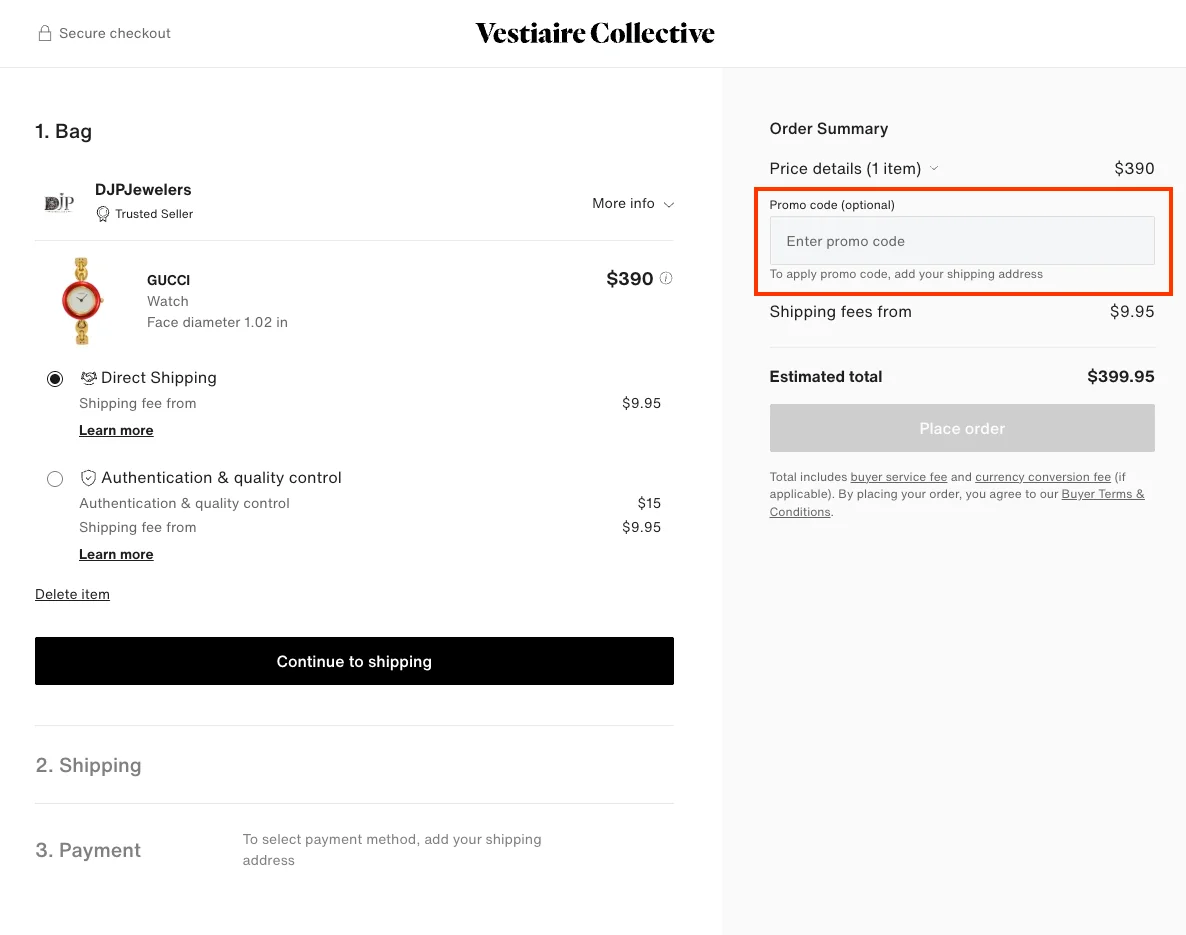The height and width of the screenshot is (935, 1186).
Task: Click the Trusted Seller badge icon
Action: (x=103, y=214)
